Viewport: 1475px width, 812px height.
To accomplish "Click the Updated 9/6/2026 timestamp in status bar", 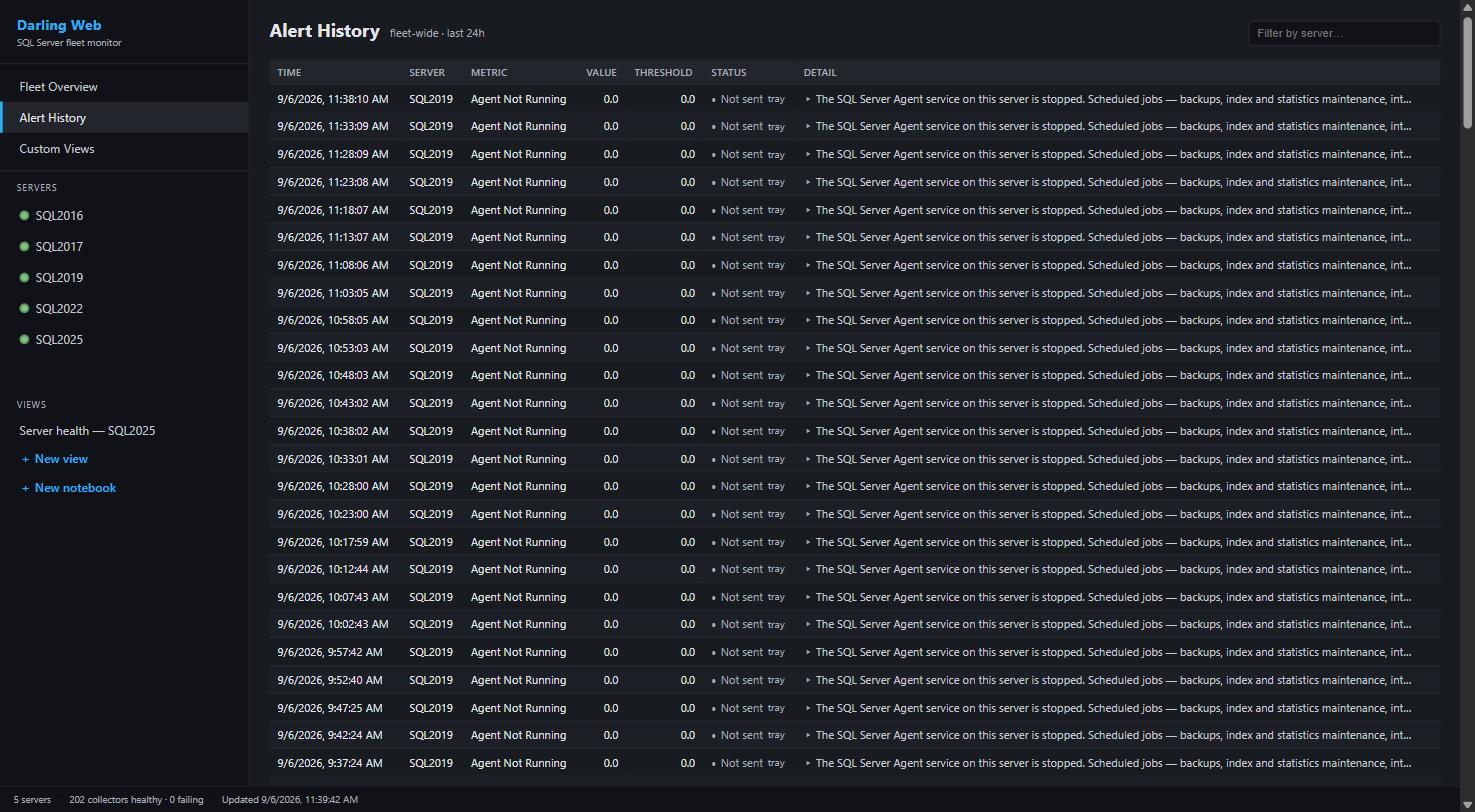I will (290, 800).
